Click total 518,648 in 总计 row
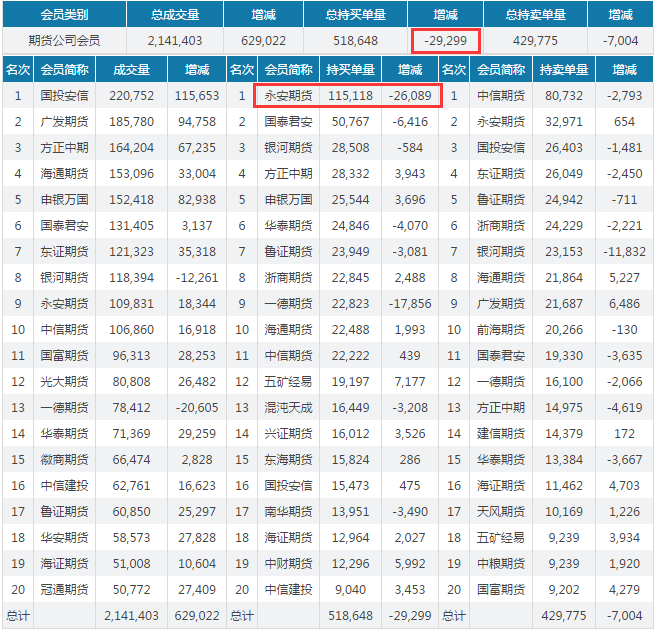Viewport: 654px width, 631px height. (350, 615)
